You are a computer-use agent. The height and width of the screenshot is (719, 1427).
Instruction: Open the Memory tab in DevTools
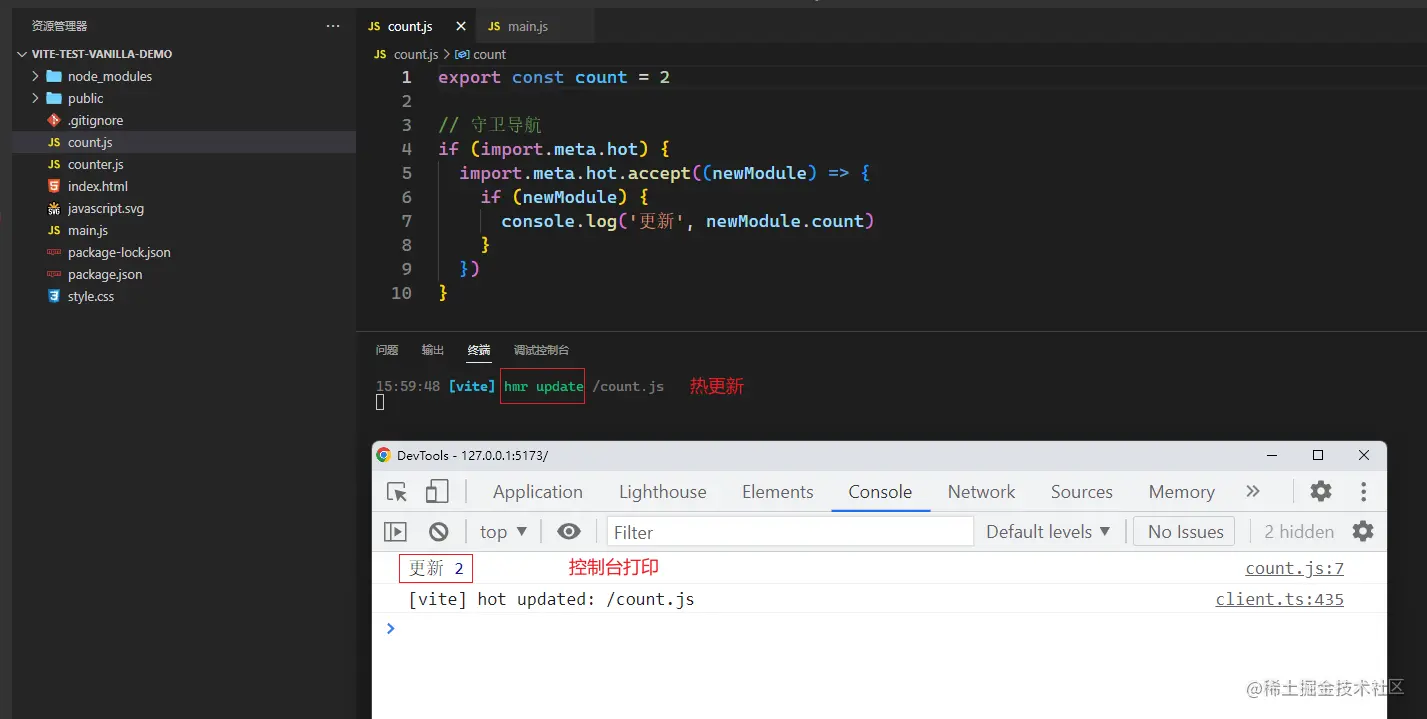point(1181,492)
